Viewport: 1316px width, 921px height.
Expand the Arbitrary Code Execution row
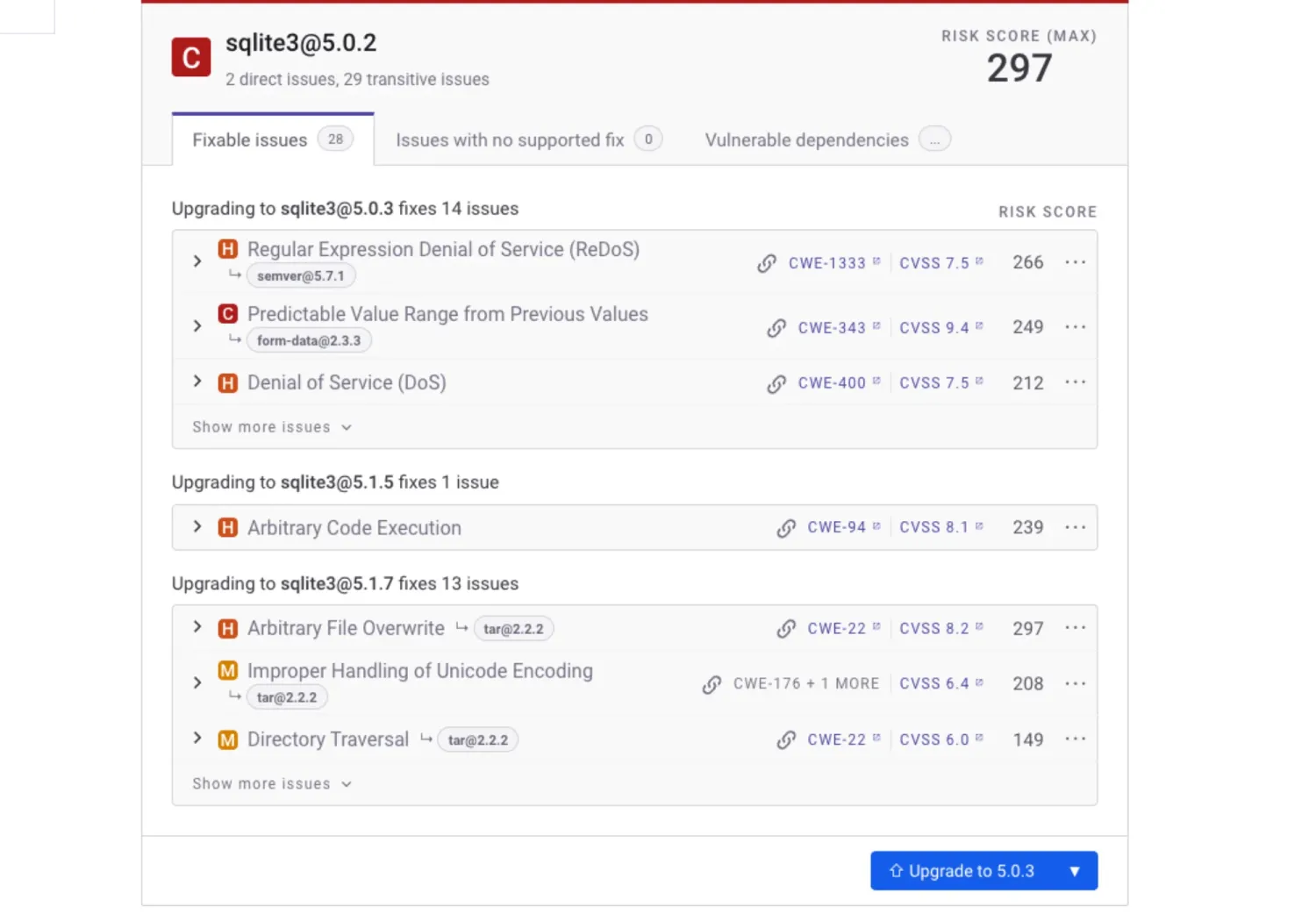point(197,527)
